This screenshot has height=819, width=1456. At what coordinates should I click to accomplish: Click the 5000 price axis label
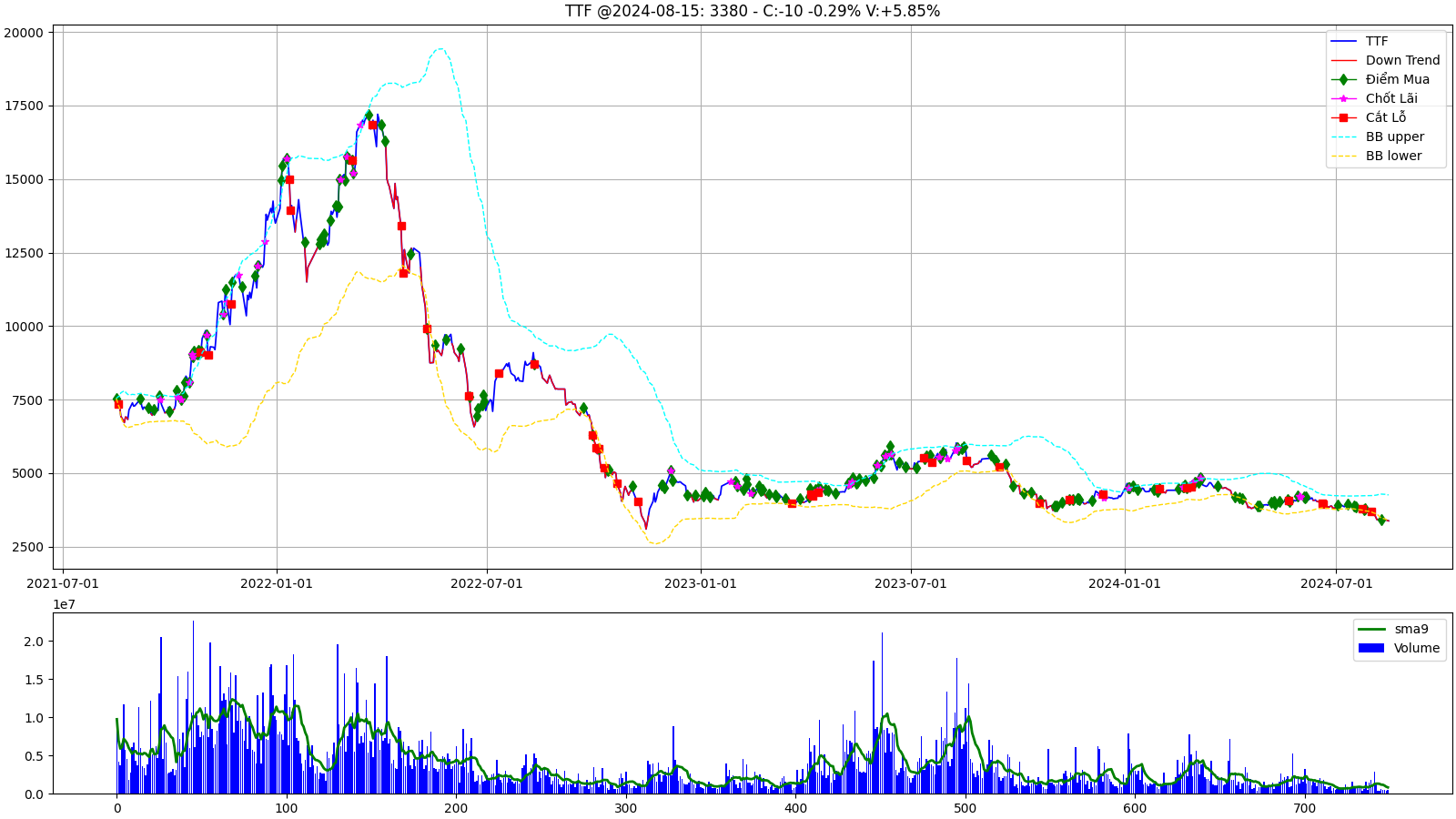[27, 474]
